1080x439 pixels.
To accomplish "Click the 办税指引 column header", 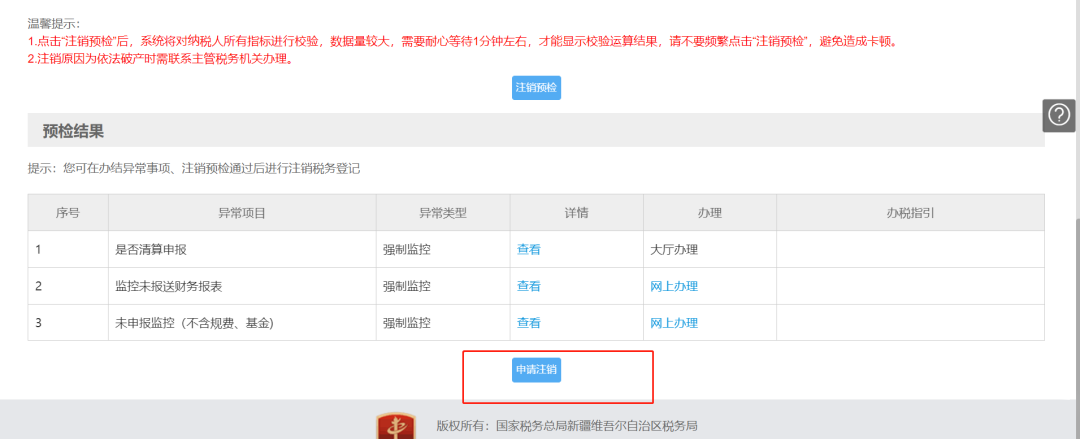I will click(x=910, y=212).
